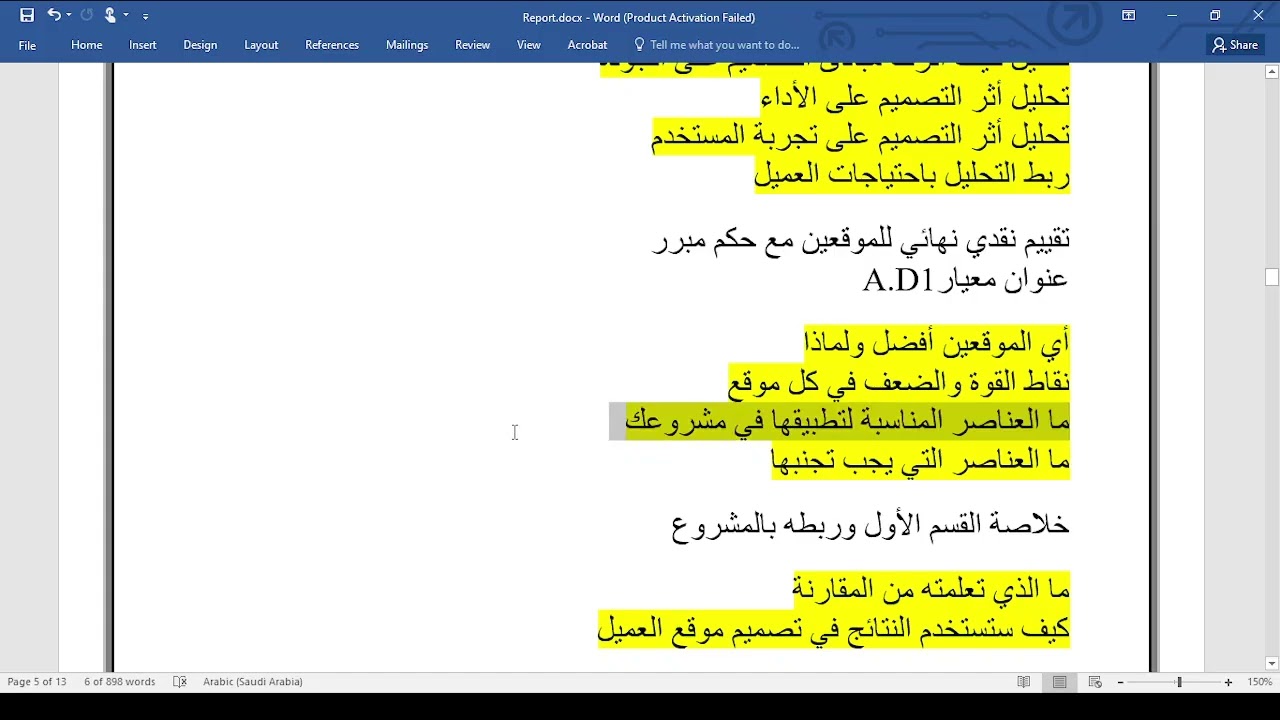This screenshot has height=720, width=1280.
Task: Click the selected line ما العناصر المناسبة لتطبيقها
Action: (x=848, y=421)
